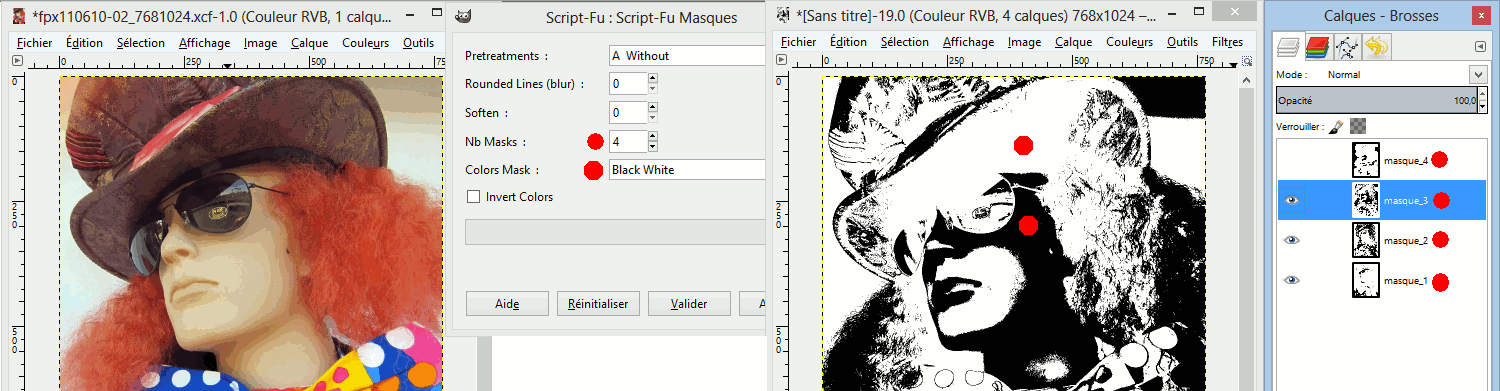Open the dock tab configuration menu arrow
1500x391 pixels.
pyautogui.click(x=1480, y=46)
